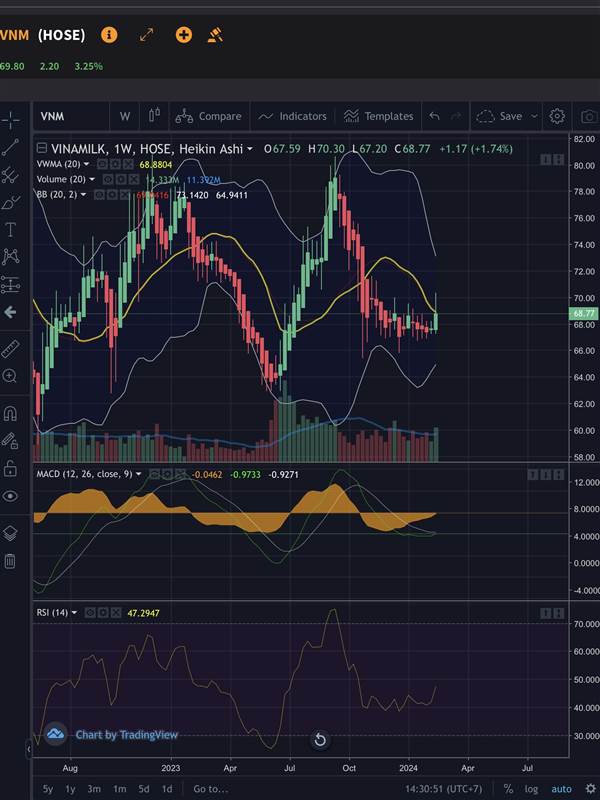Click the back arrow icon in left toolbar
Screen dimensions: 600x800
coord(10,312)
